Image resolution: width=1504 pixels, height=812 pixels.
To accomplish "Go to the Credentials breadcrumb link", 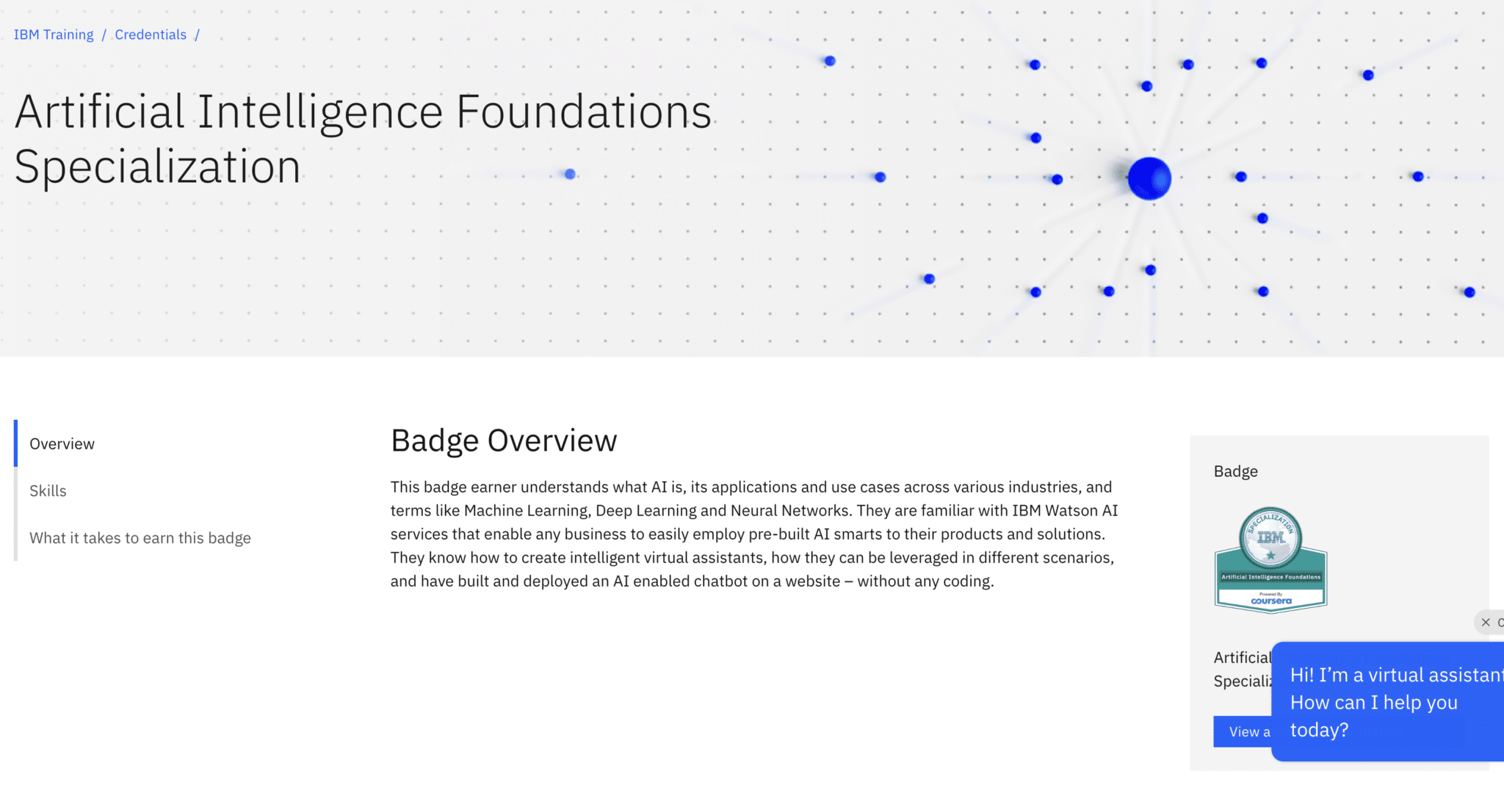I will [x=151, y=35].
